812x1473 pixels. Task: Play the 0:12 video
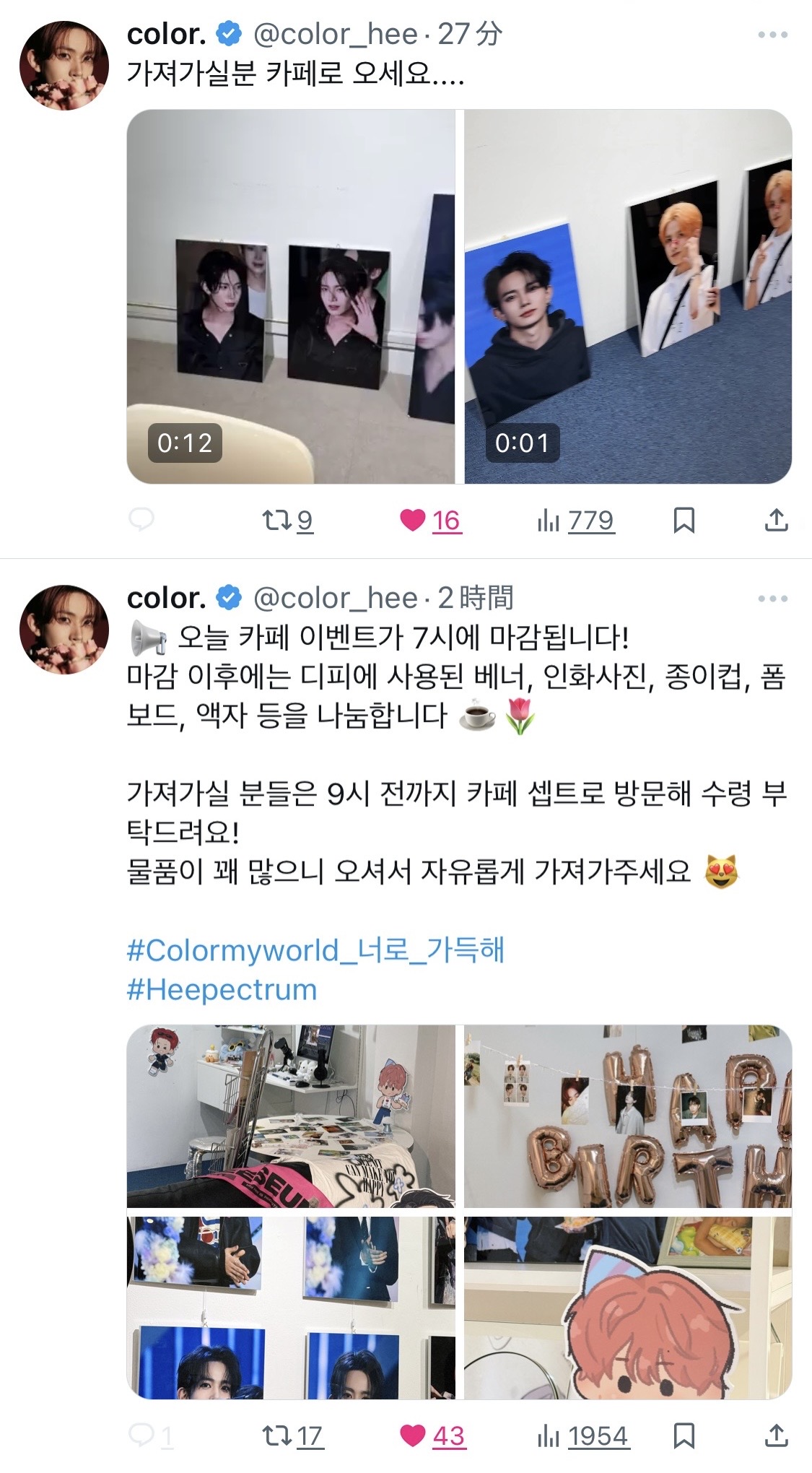(291, 297)
